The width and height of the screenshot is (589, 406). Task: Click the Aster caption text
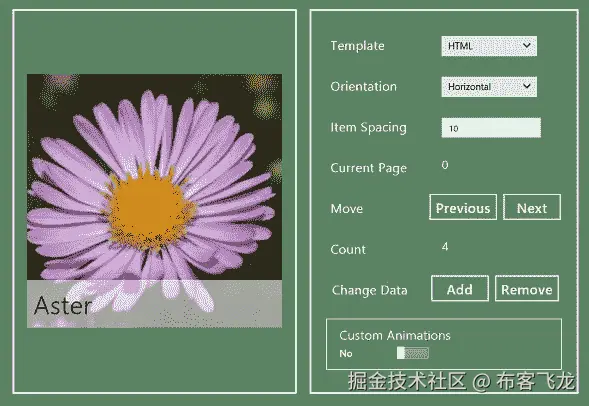pyautogui.click(x=62, y=306)
